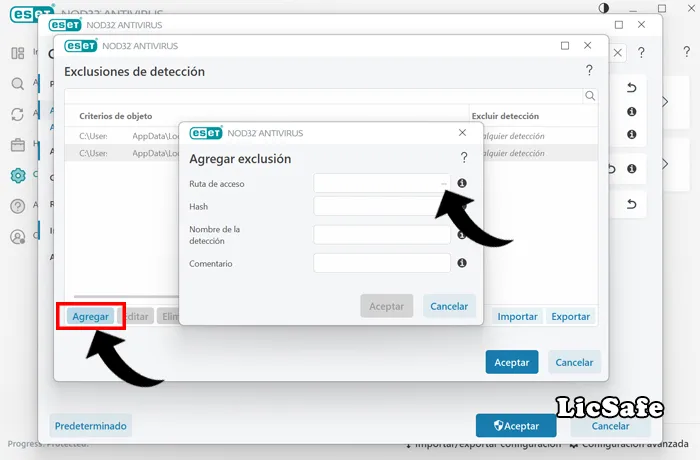Click Cancelar in Exclusiones de detección window
700x460 pixels.
point(574,362)
